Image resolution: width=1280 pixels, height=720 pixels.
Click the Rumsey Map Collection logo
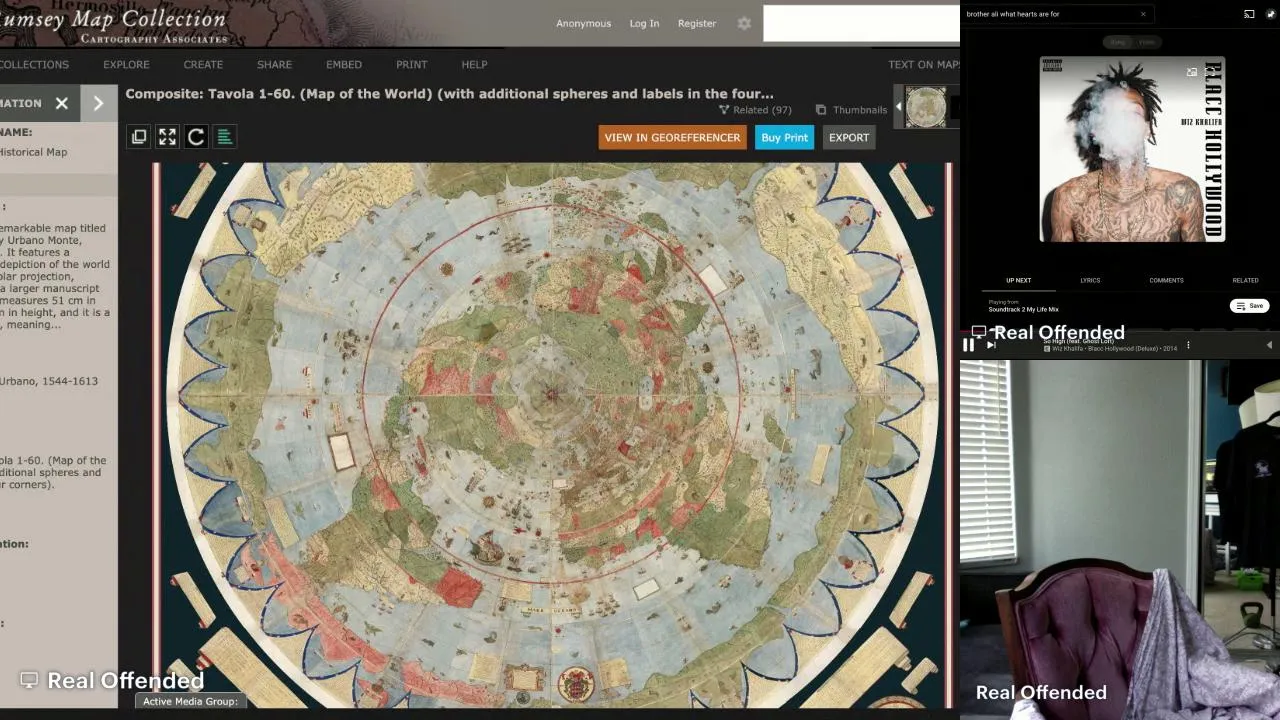point(115,24)
